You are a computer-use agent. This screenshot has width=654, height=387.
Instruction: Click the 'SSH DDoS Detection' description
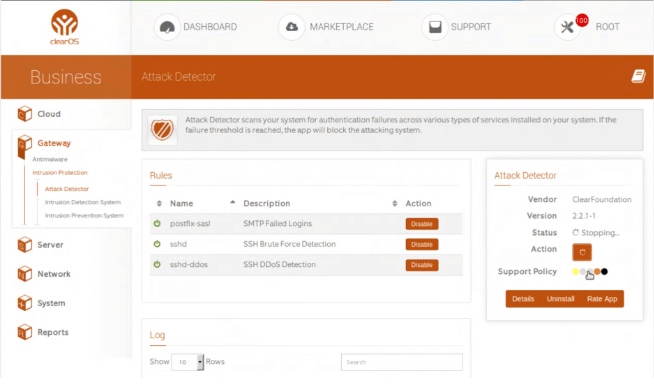click(279, 264)
